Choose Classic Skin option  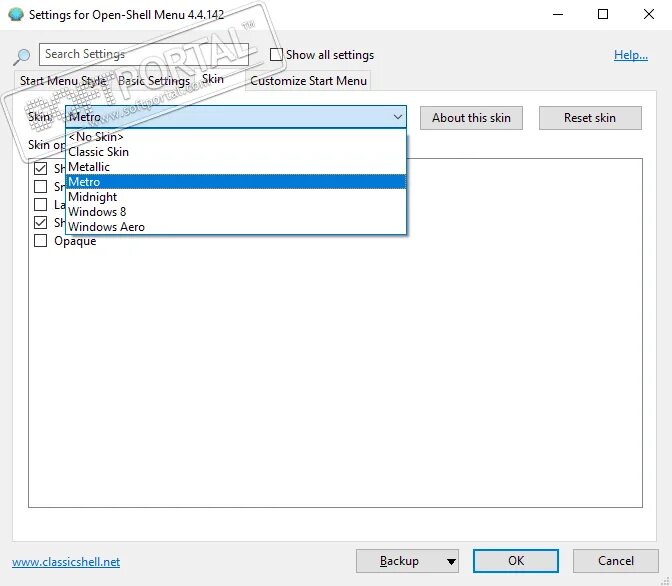point(236,152)
